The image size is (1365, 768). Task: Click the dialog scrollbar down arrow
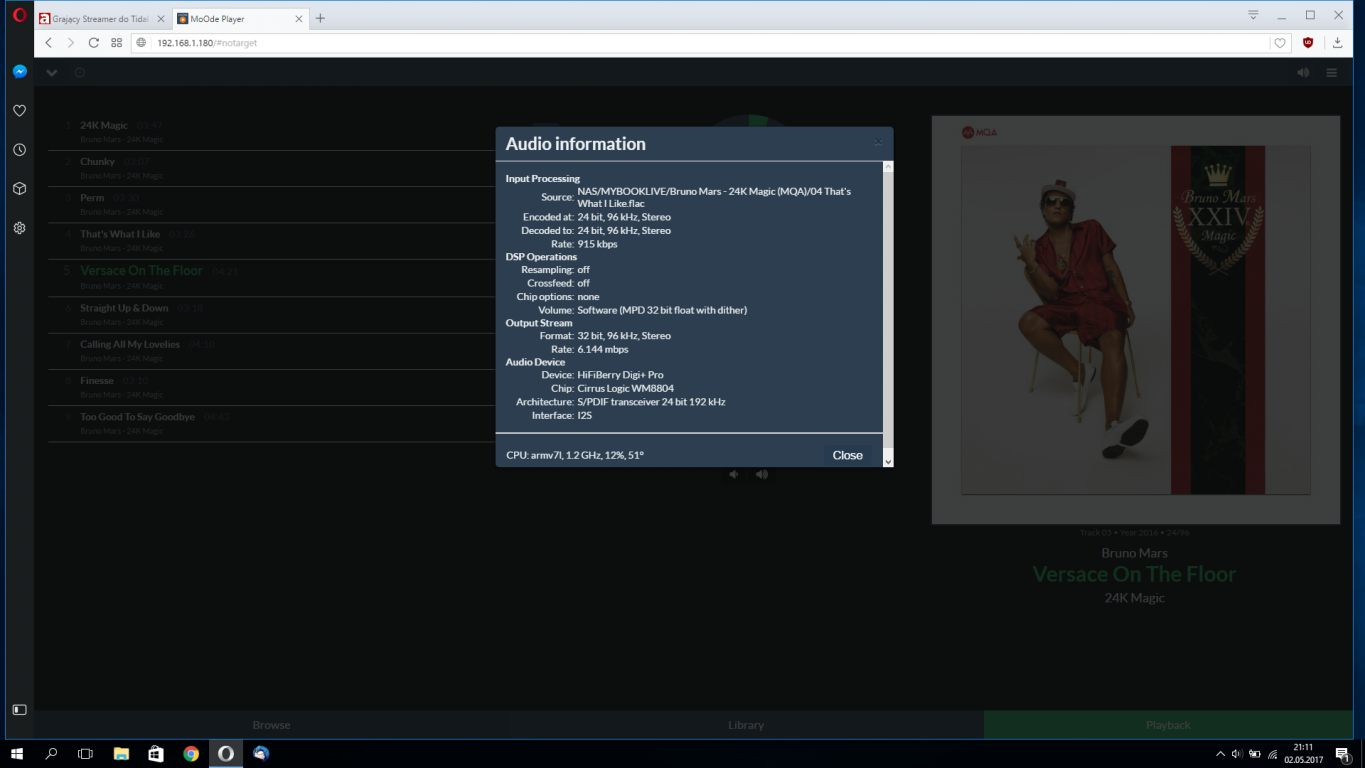(888, 461)
